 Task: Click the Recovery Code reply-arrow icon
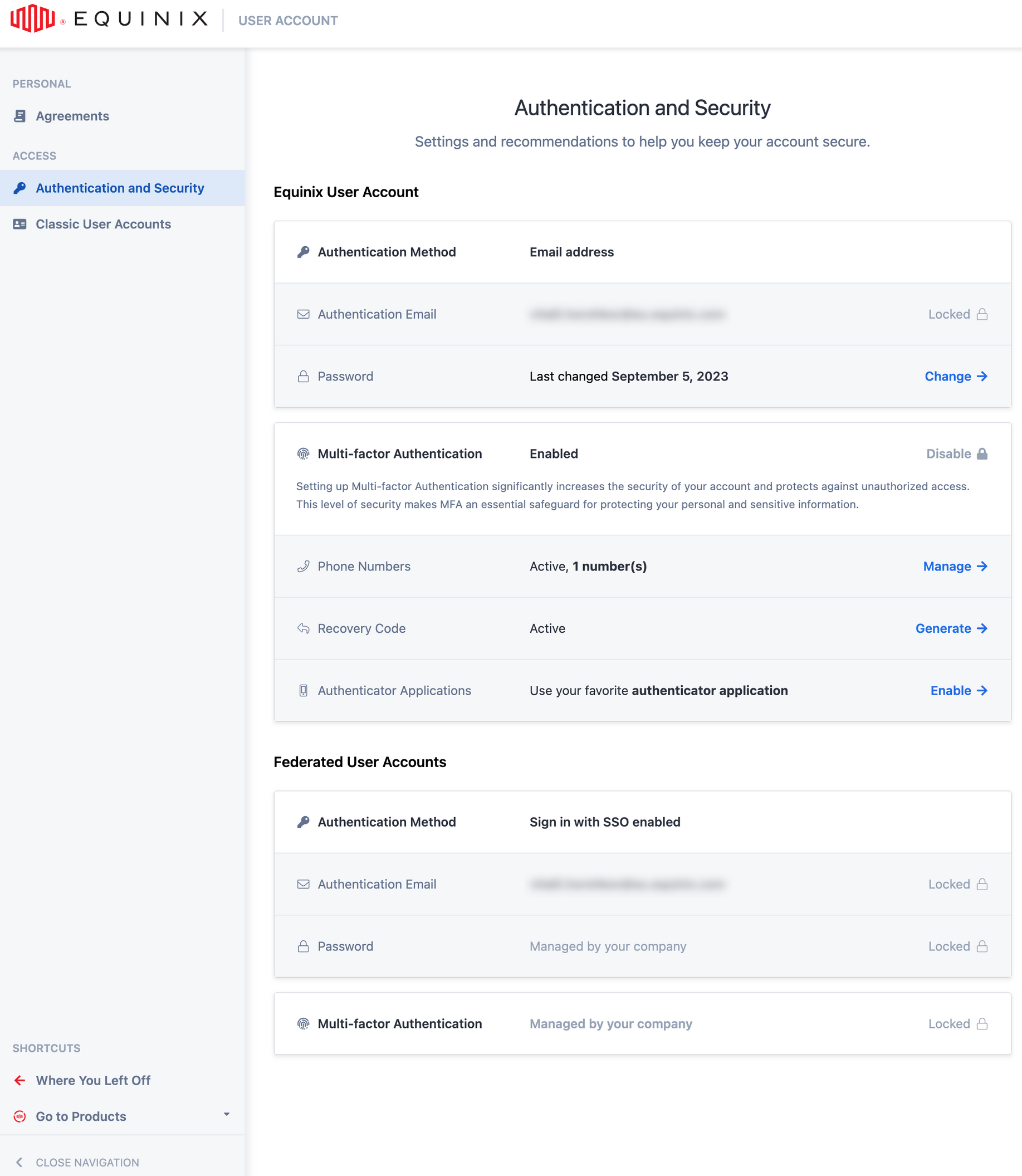click(x=304, y=628)
